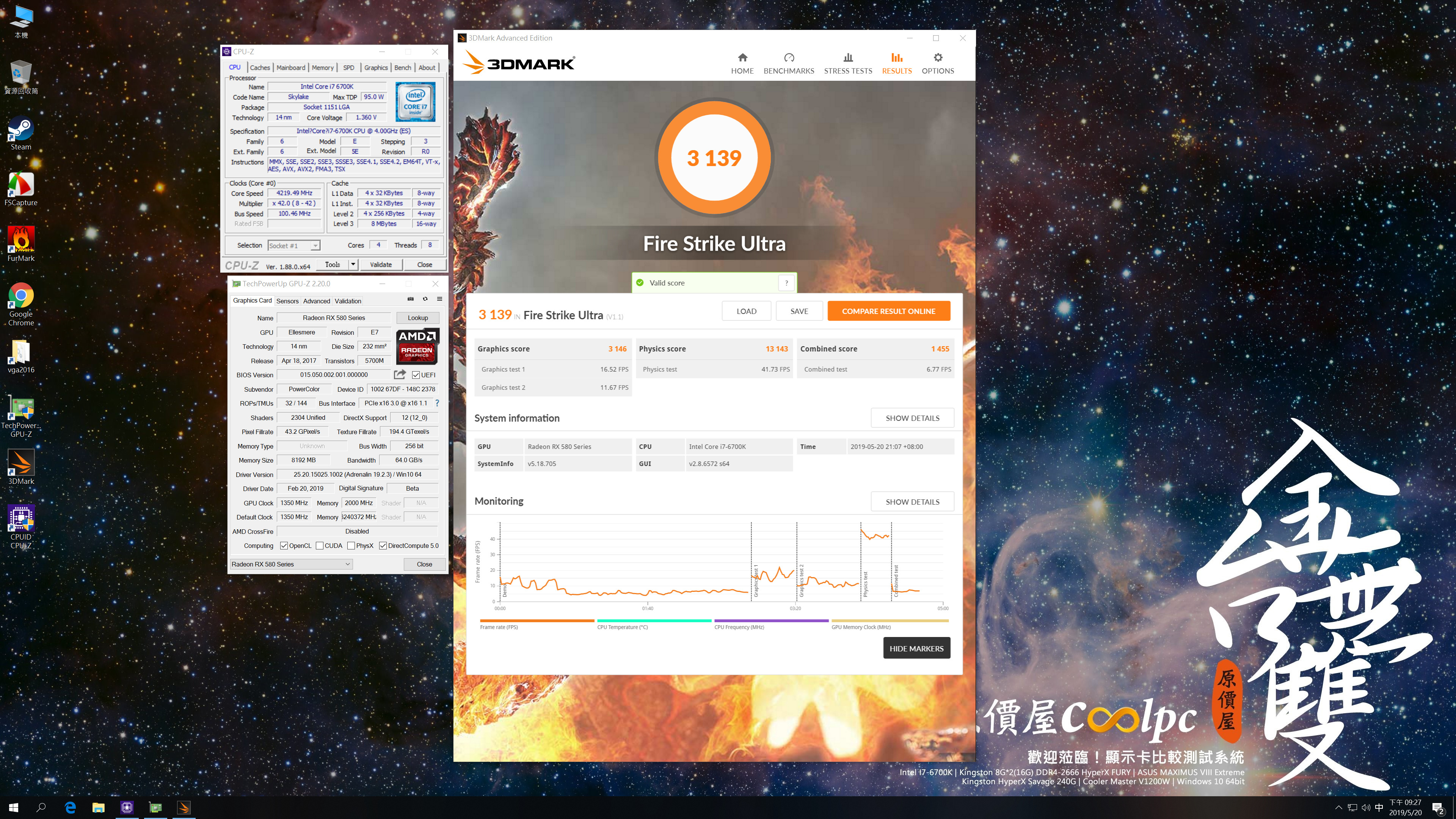Launch FurMark from the desktop
Screen dimensions: 1456x819
point(21,244)
